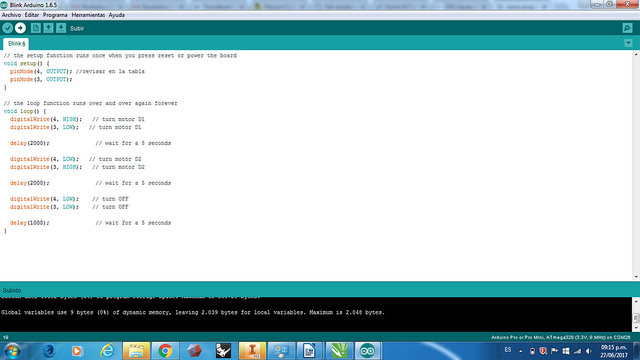
Task: Click the Upload (arrow) button
Action: 20,28
